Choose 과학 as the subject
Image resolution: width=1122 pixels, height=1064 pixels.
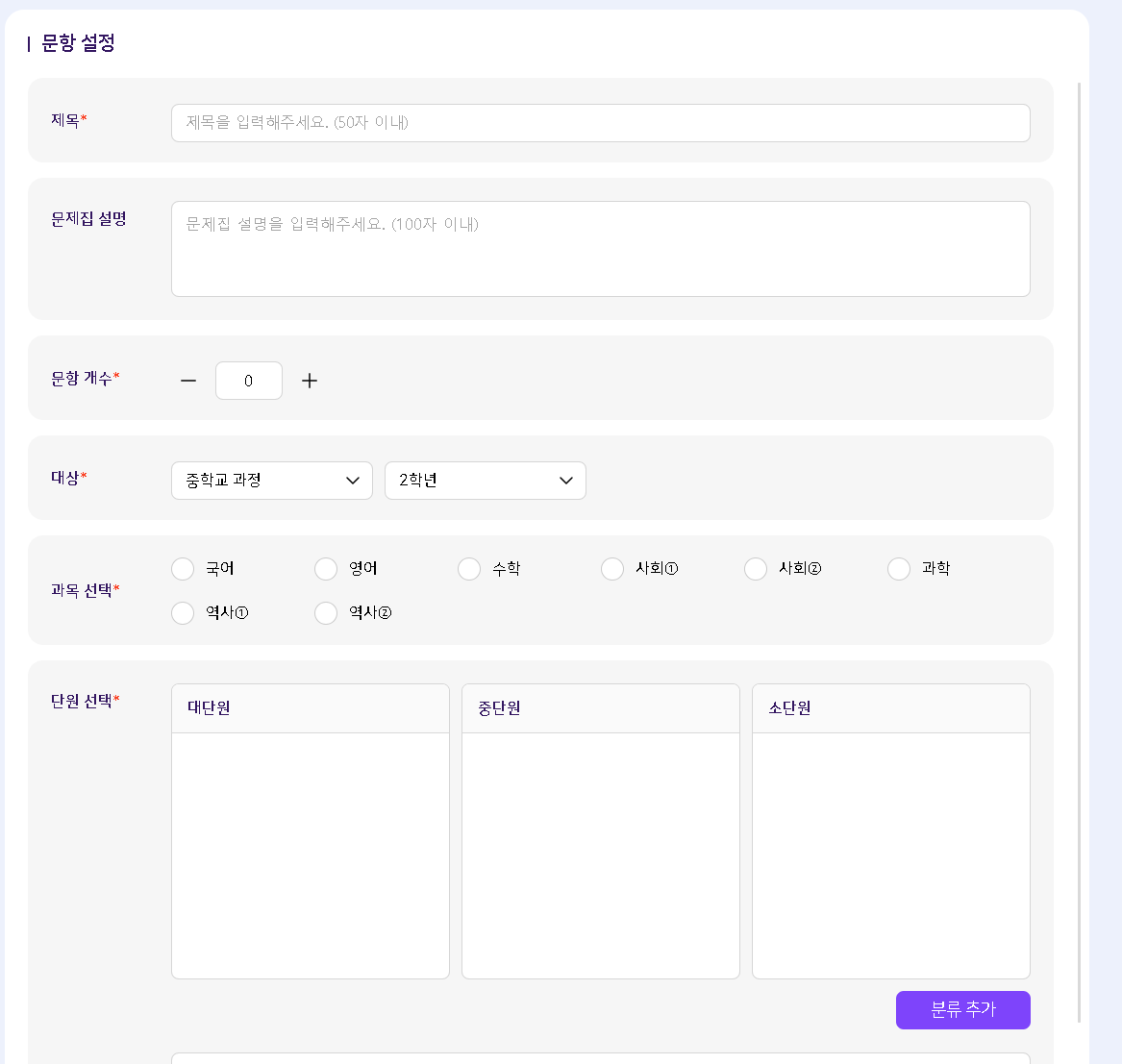pos(899,569)
